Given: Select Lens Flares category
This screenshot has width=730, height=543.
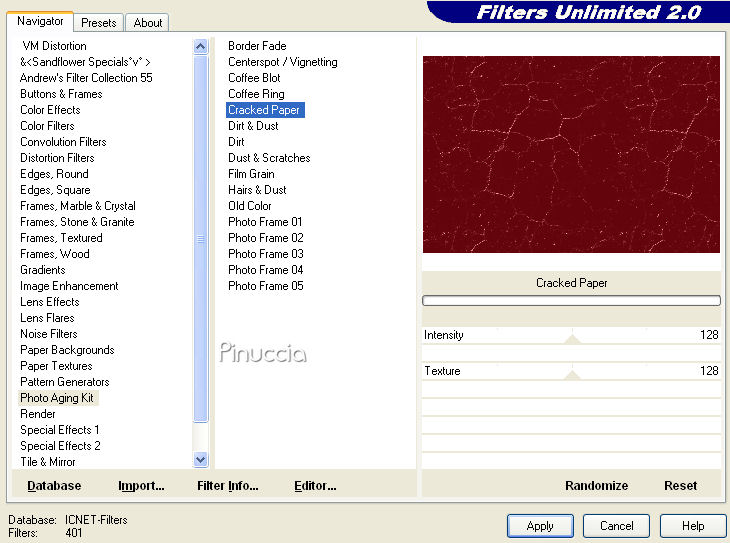Looking at the screenshot, I should [47, 318].
